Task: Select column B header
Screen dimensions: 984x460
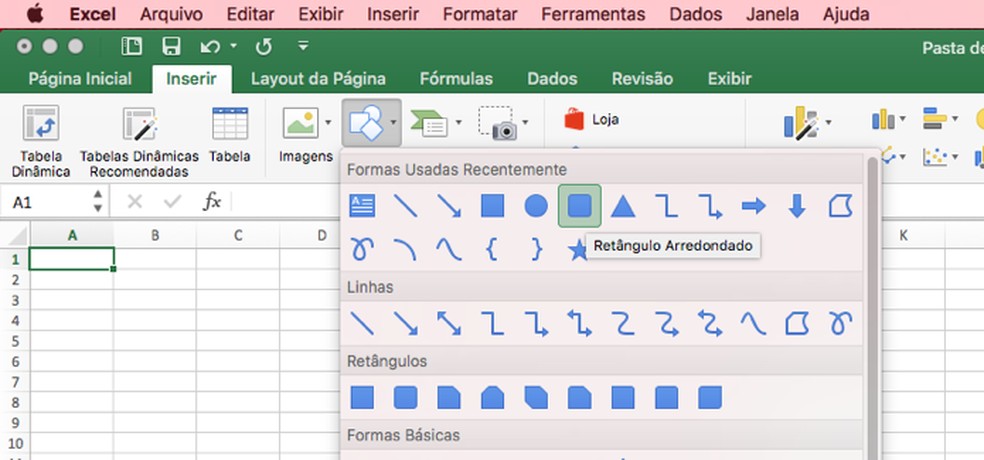Action: (154, 235)
